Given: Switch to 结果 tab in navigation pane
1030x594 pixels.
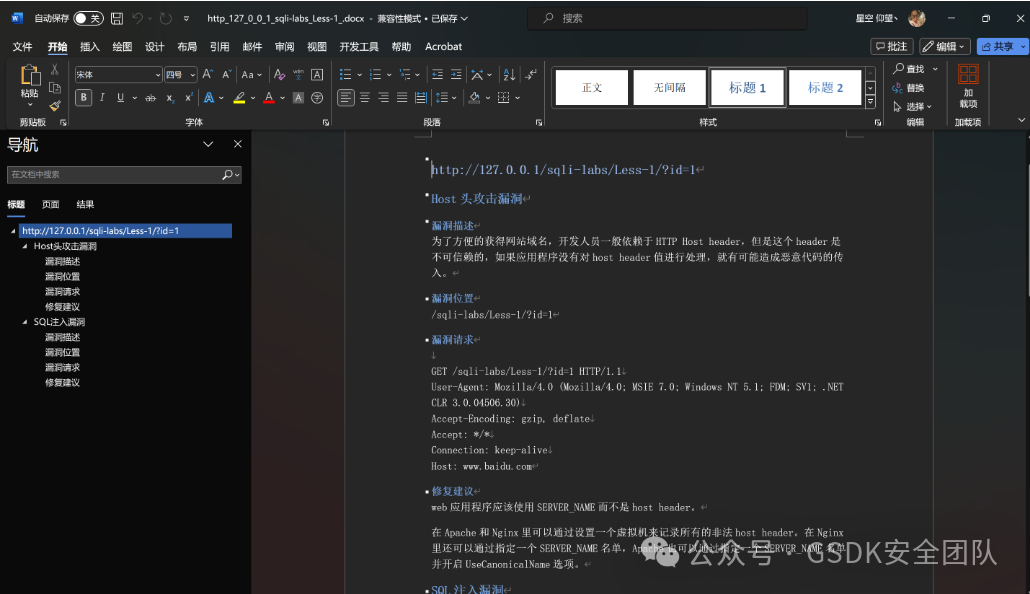Looking at the screenshot, I should [85, 204].
